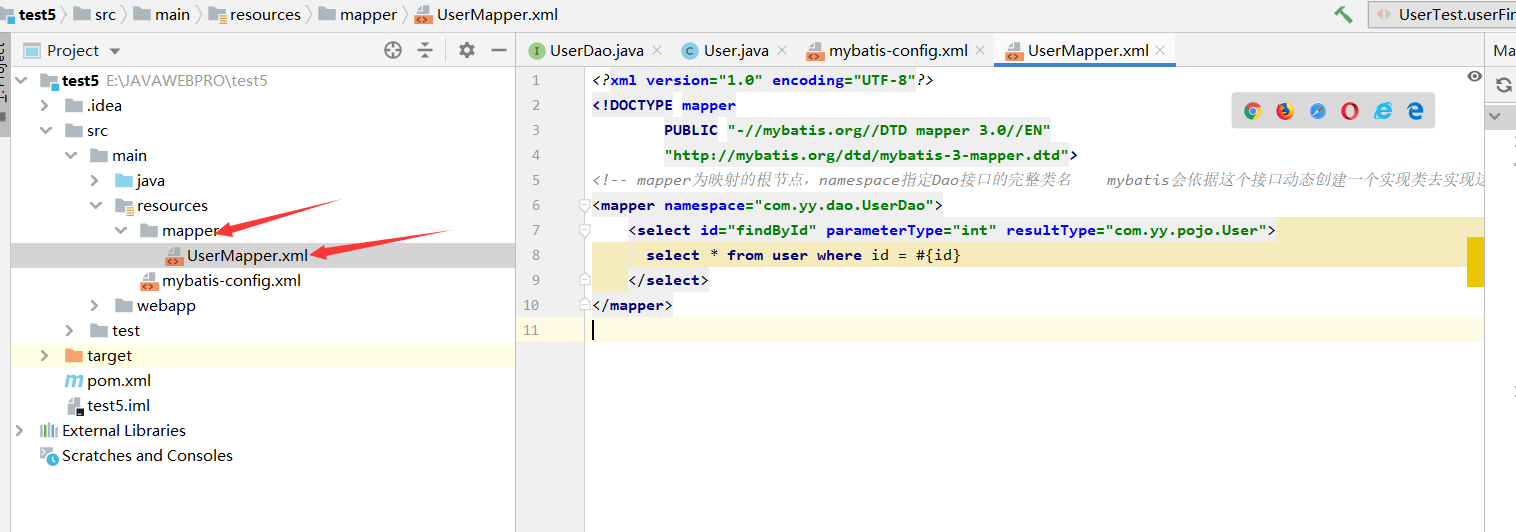Open in Edge browser icon

point(1415,111)
